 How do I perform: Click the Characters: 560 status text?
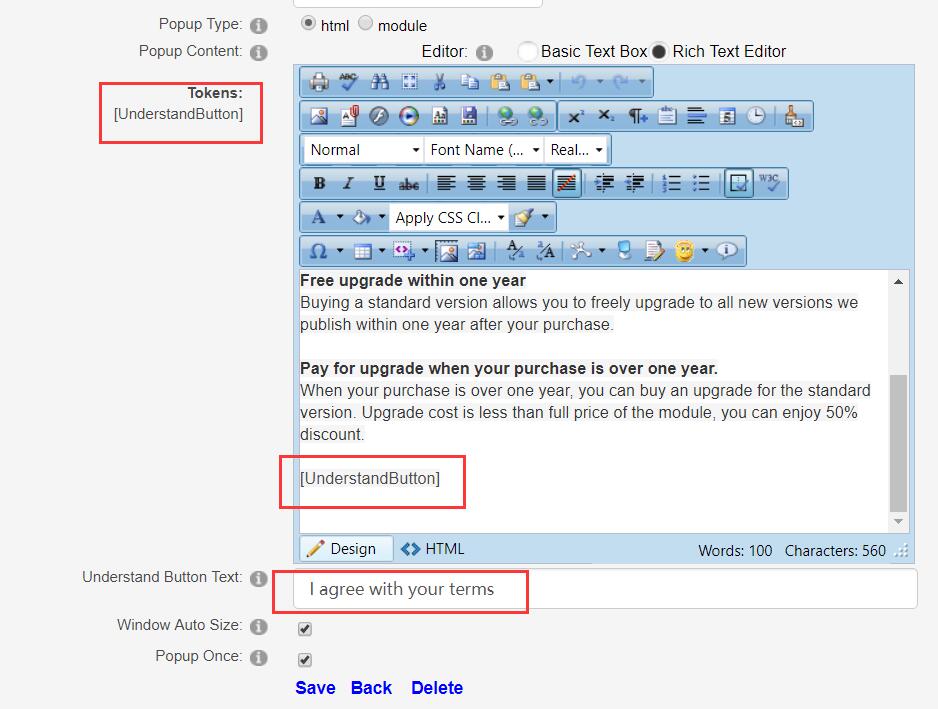click(x=835, y=550)
